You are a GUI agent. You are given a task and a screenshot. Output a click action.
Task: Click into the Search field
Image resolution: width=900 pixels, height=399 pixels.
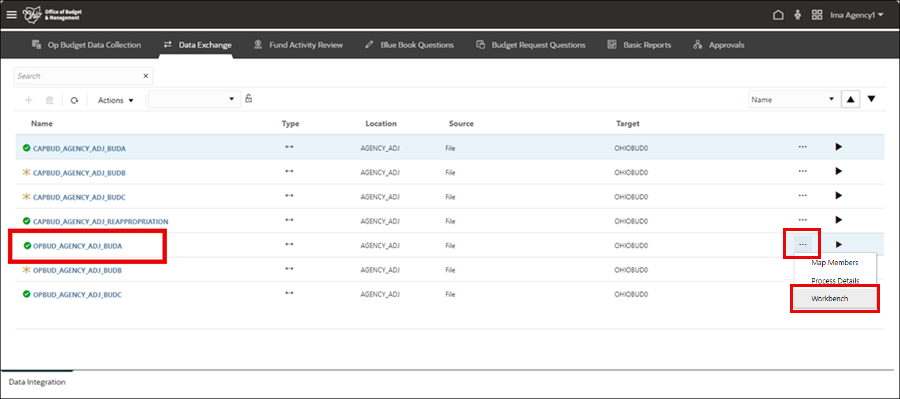[77, 76]
